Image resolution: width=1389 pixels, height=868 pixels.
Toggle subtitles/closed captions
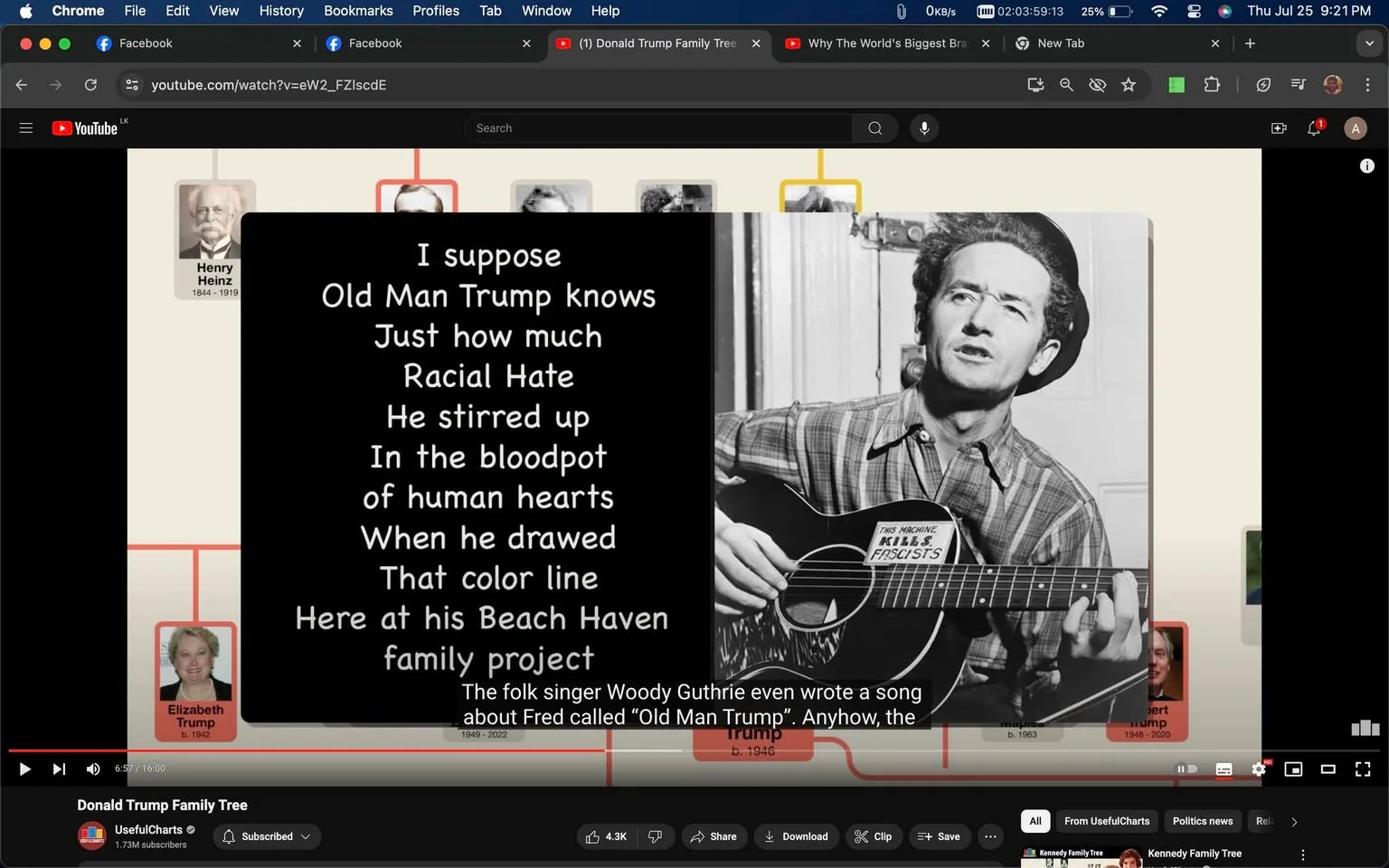1224,769
